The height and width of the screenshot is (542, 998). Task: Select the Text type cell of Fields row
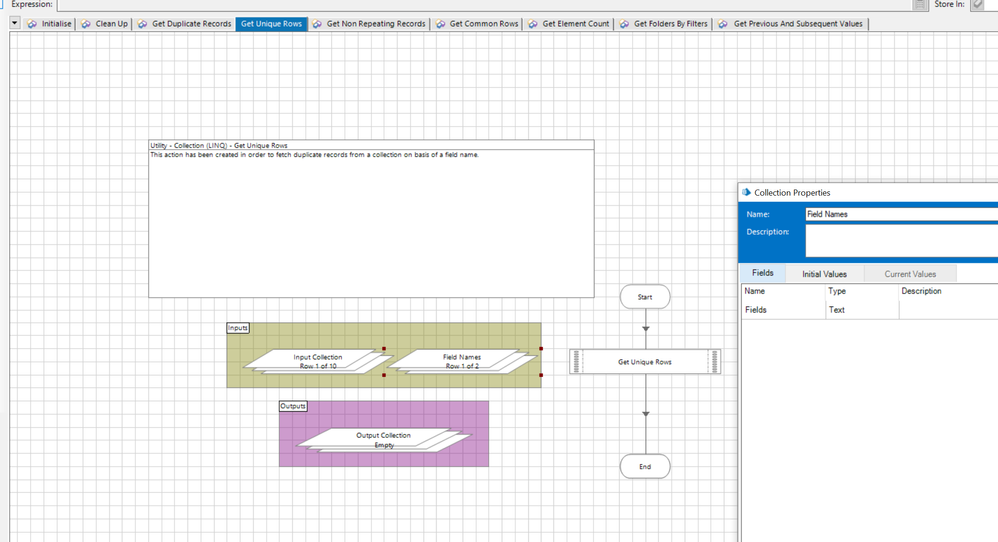860,310
